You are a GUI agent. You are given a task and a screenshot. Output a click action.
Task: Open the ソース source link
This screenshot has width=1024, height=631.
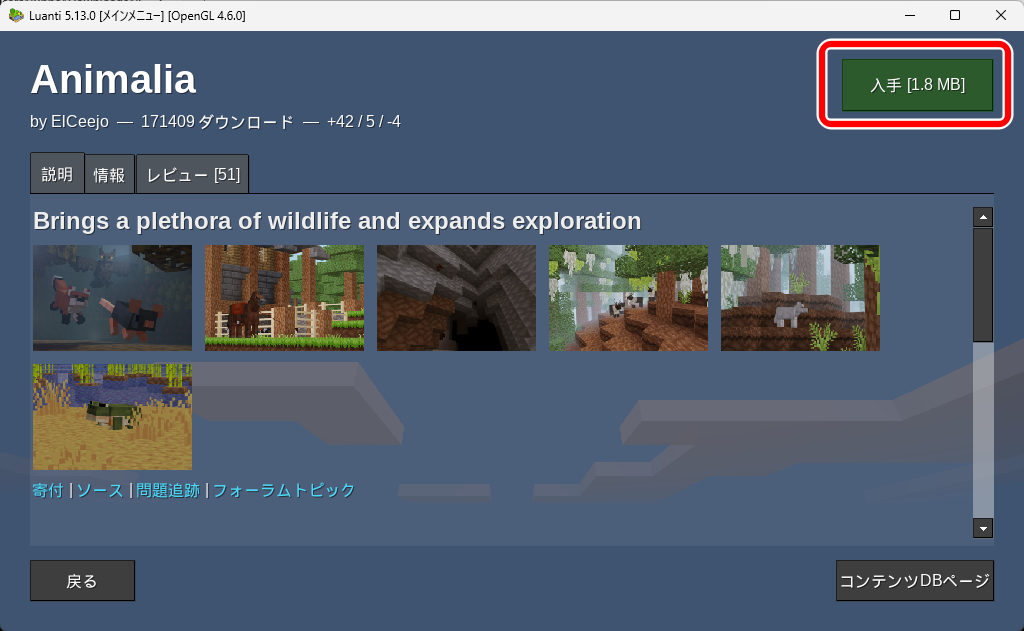click(x=100, y=490)
